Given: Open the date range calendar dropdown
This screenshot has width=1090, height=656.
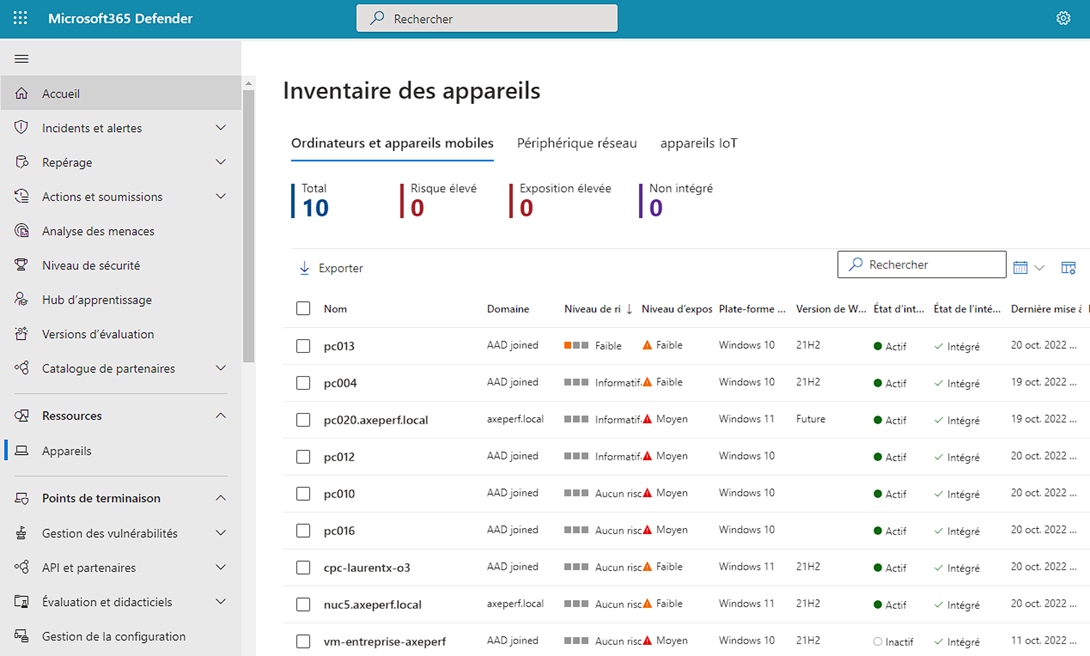Looking at the screenshot, I should (1028, 268).
